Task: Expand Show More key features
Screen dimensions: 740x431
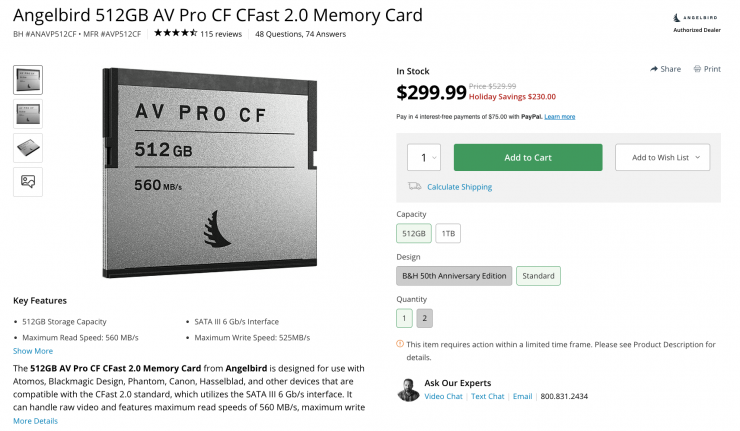Action: pyautogui.click(x=33, y=351)
